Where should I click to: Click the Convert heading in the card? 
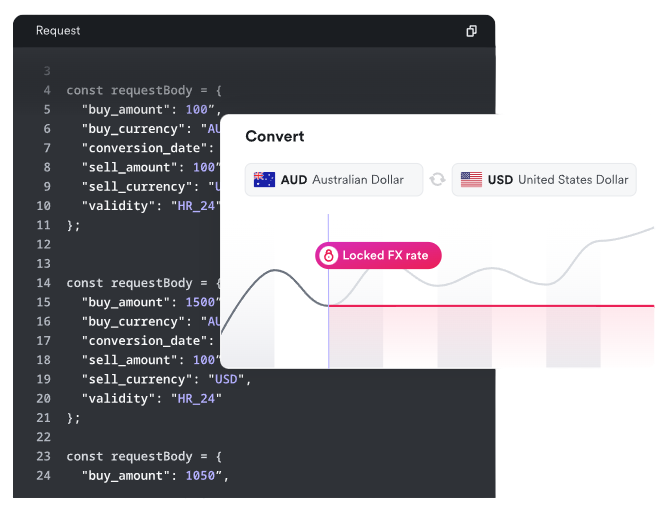(x=275, y=136)
